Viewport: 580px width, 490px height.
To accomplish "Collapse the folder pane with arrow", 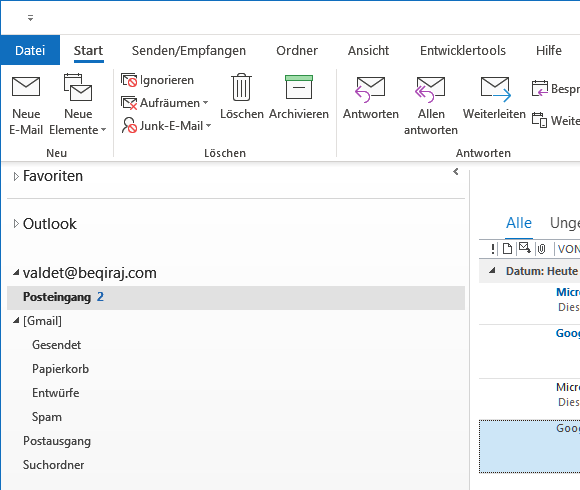I will tap(456, 172).
